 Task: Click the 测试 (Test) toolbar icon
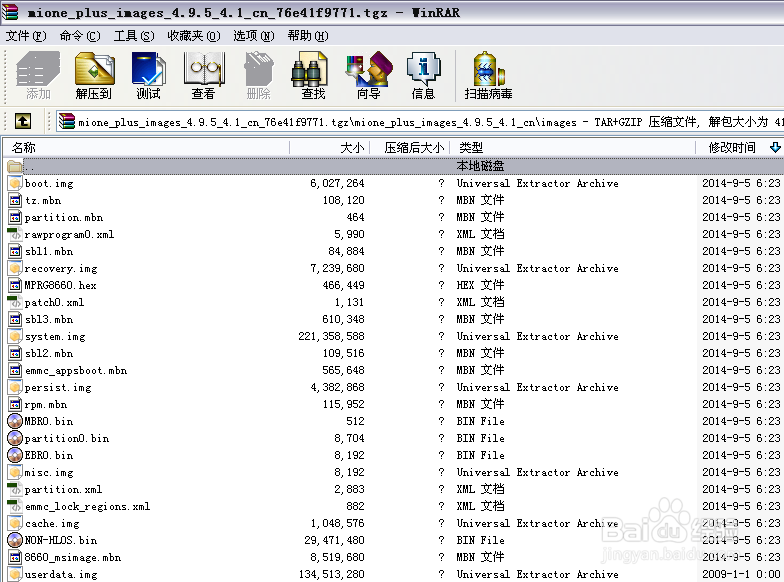tap(148, 75)
